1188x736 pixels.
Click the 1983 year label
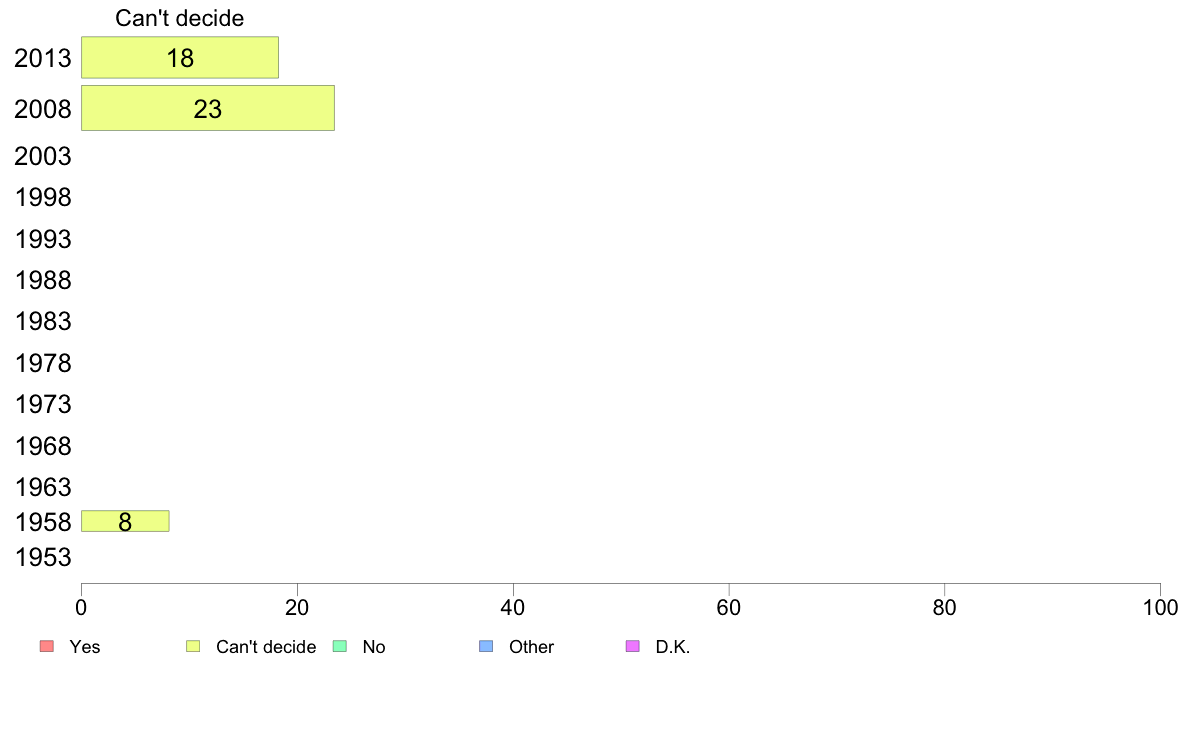(43, 322)
